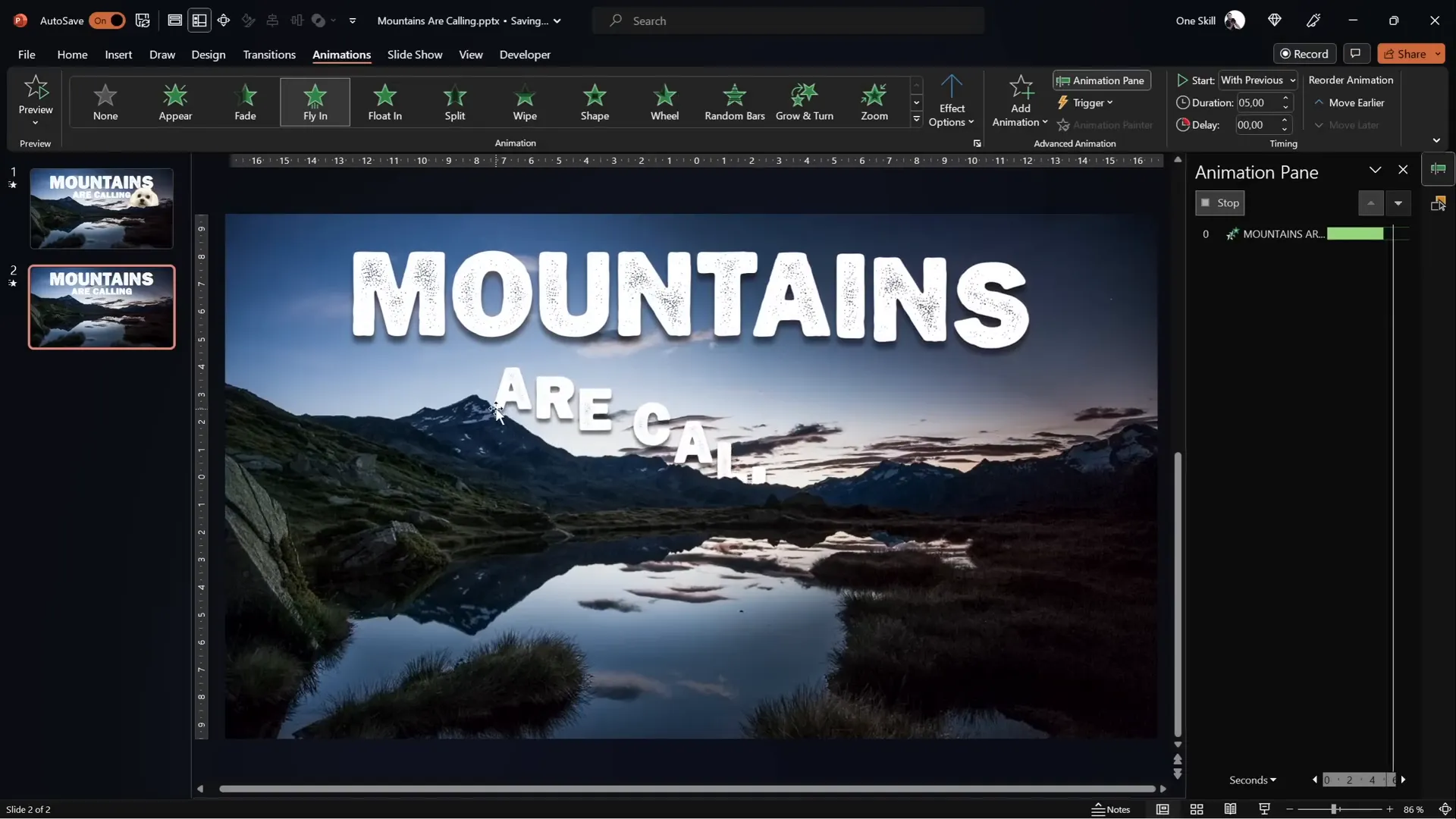The image size is (1456, 819).
Task: Open the Start 'With Previous' dropdown
Action: pyautogui.click(x=1258, y=80)
